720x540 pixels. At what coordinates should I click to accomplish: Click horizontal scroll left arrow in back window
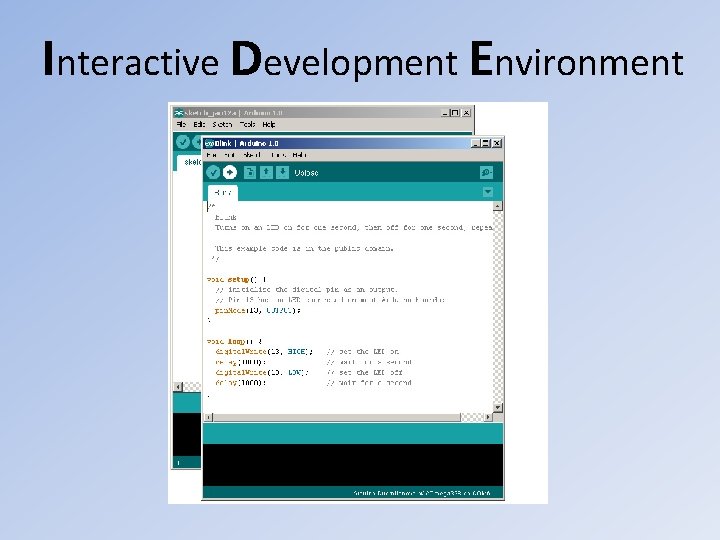pyautogui.click(x=178, y=387)
